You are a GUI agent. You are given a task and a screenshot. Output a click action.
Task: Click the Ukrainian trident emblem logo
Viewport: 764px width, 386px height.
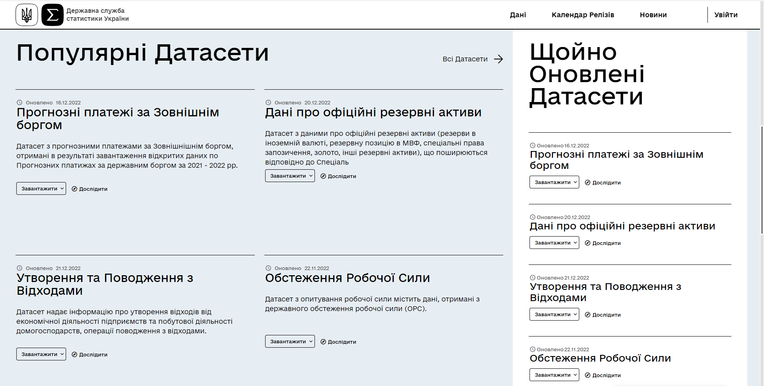26,15
